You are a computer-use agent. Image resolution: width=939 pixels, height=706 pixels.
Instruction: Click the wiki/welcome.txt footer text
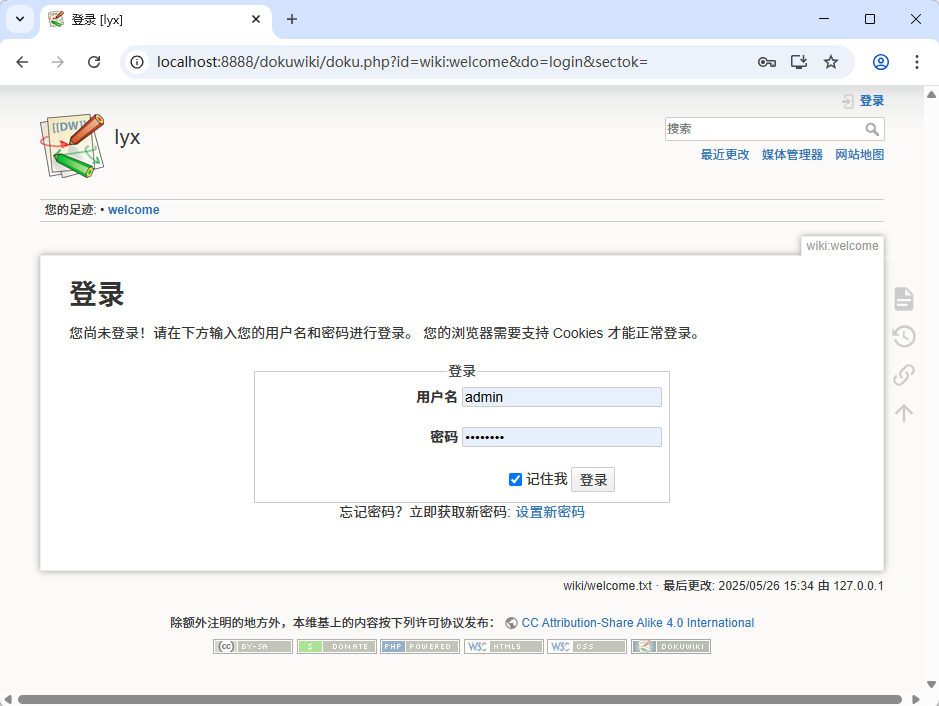pos(607,586)
